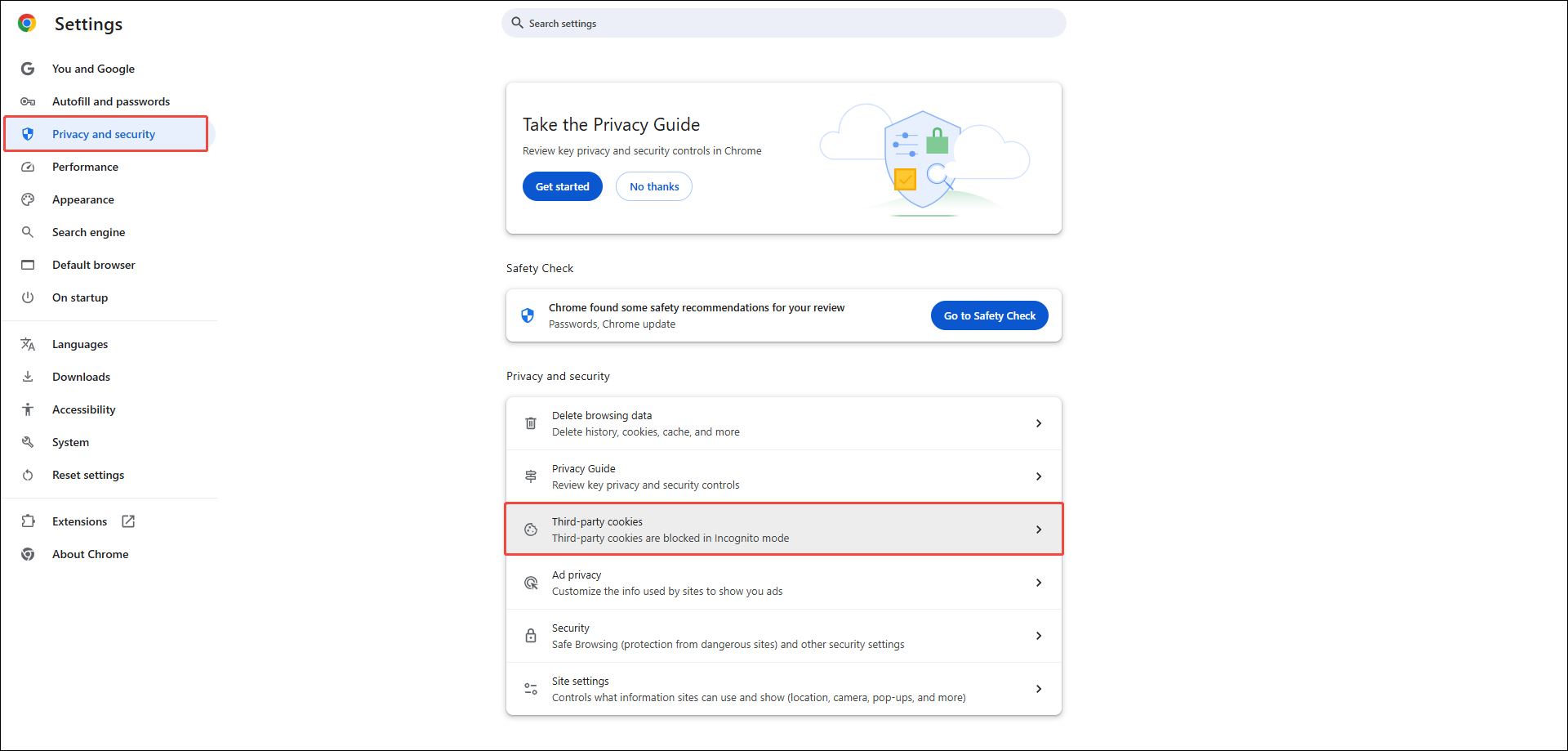Go to About Chrome page

[x=90, y=554]
